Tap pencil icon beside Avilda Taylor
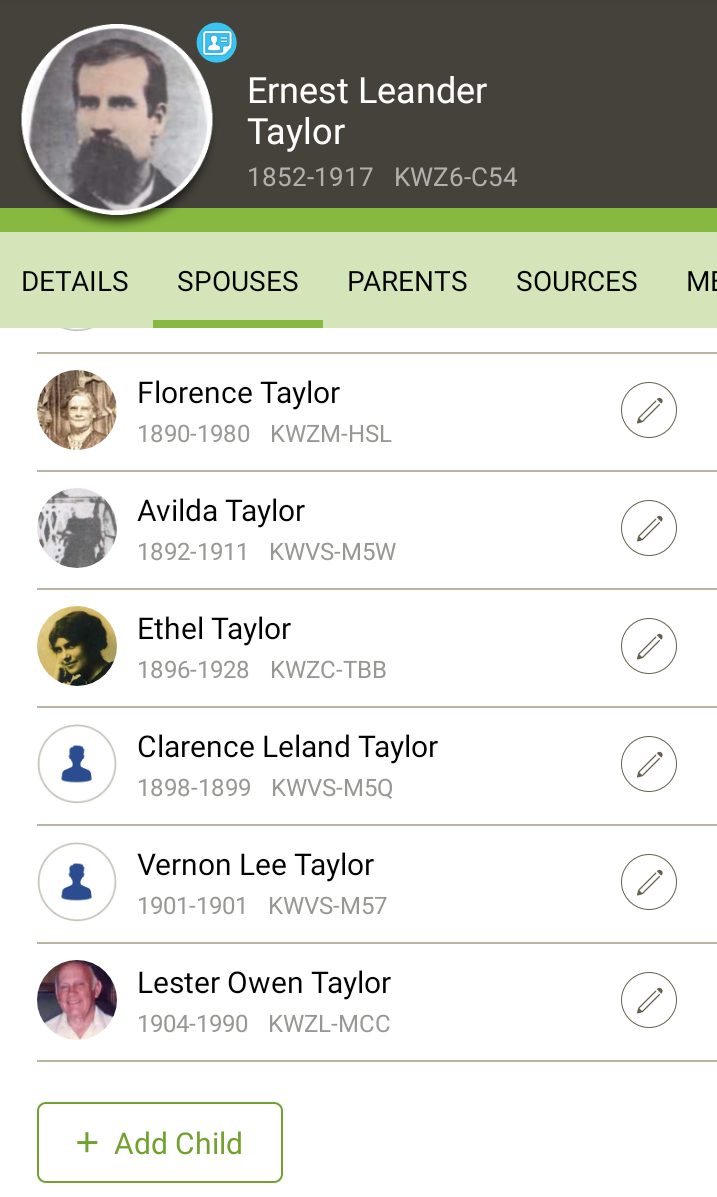 click(x=649, y=528)
